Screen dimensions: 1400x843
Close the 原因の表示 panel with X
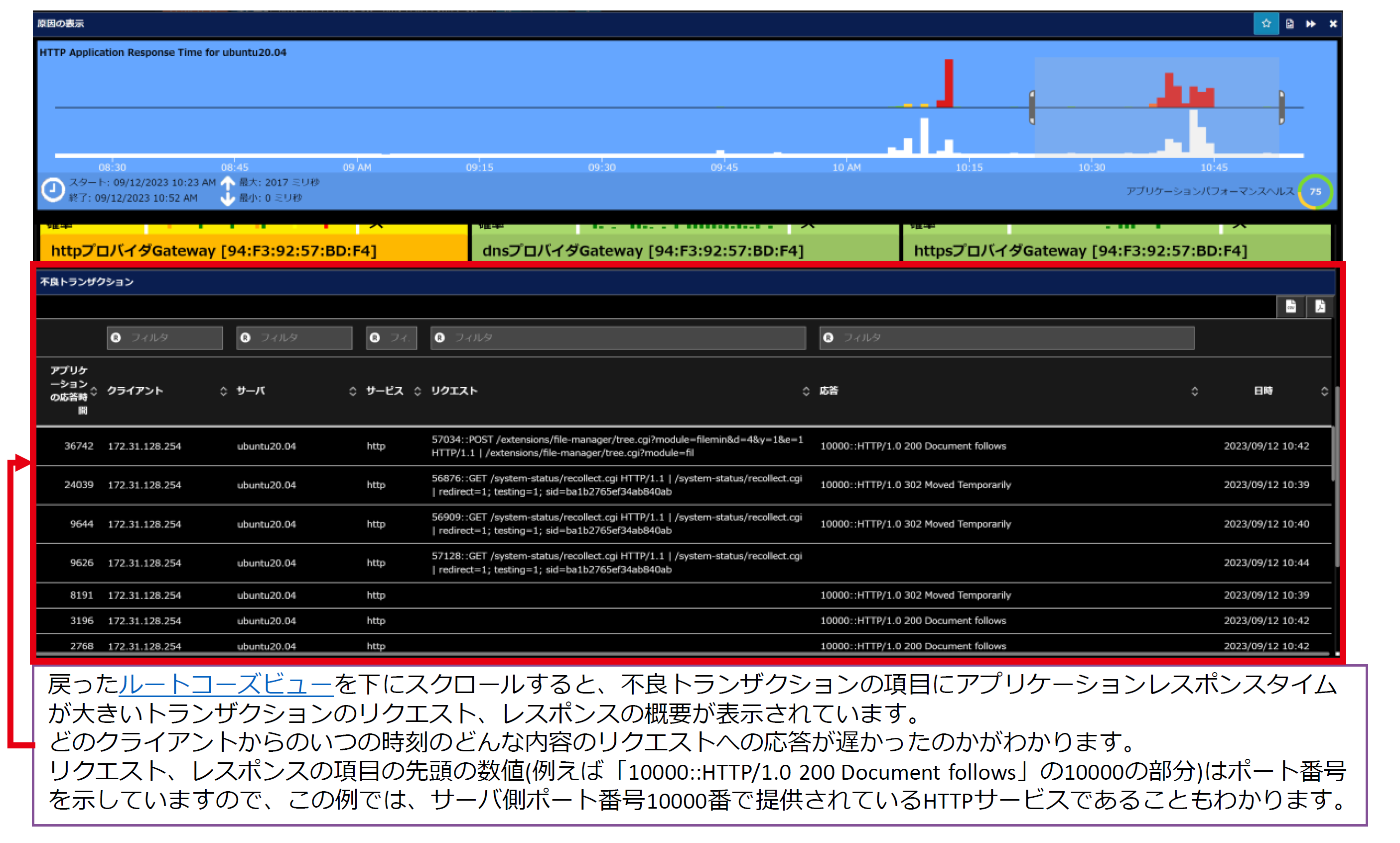tap(1333, 24)
